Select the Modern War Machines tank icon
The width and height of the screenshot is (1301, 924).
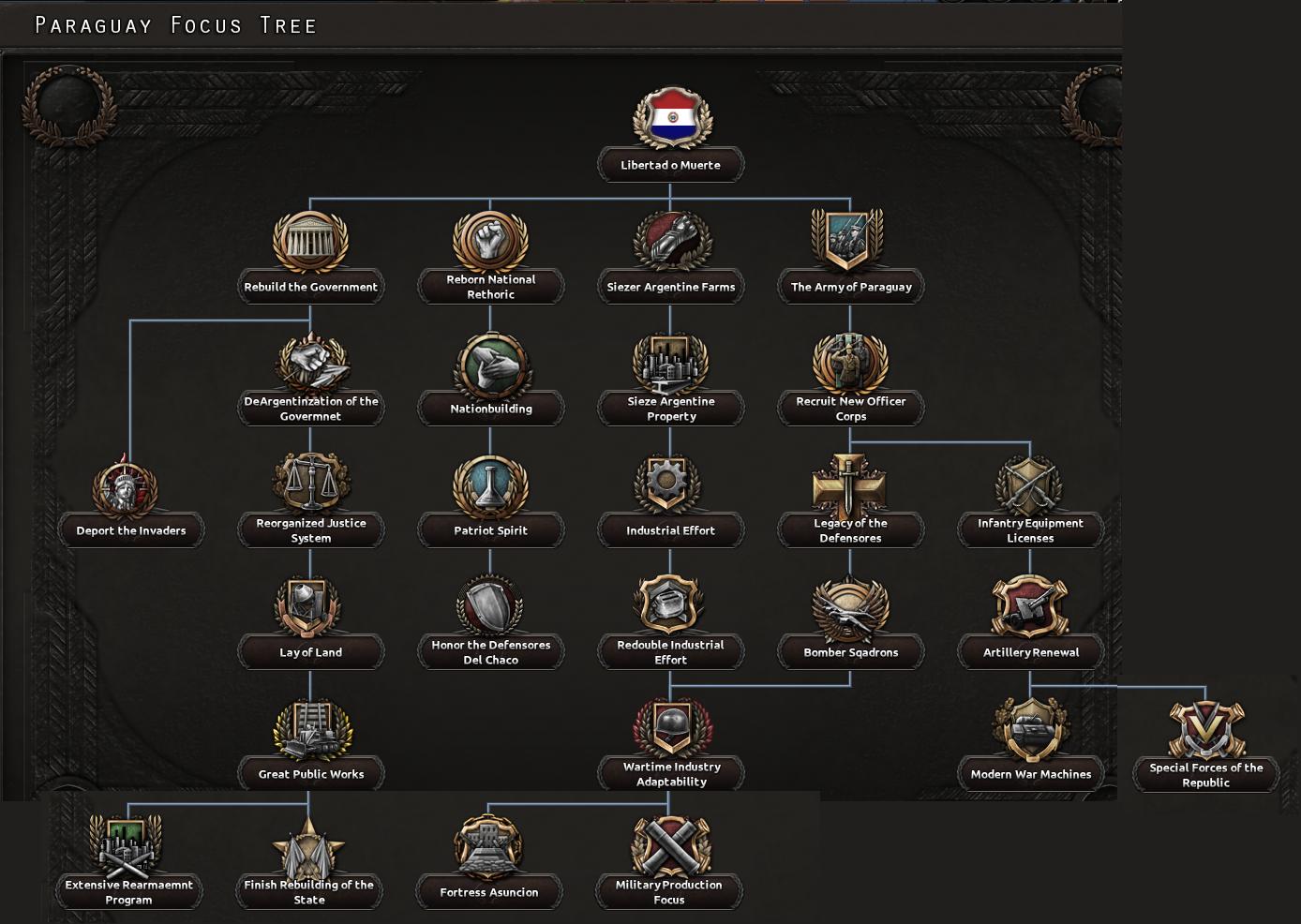click(x=1030, y=729)
